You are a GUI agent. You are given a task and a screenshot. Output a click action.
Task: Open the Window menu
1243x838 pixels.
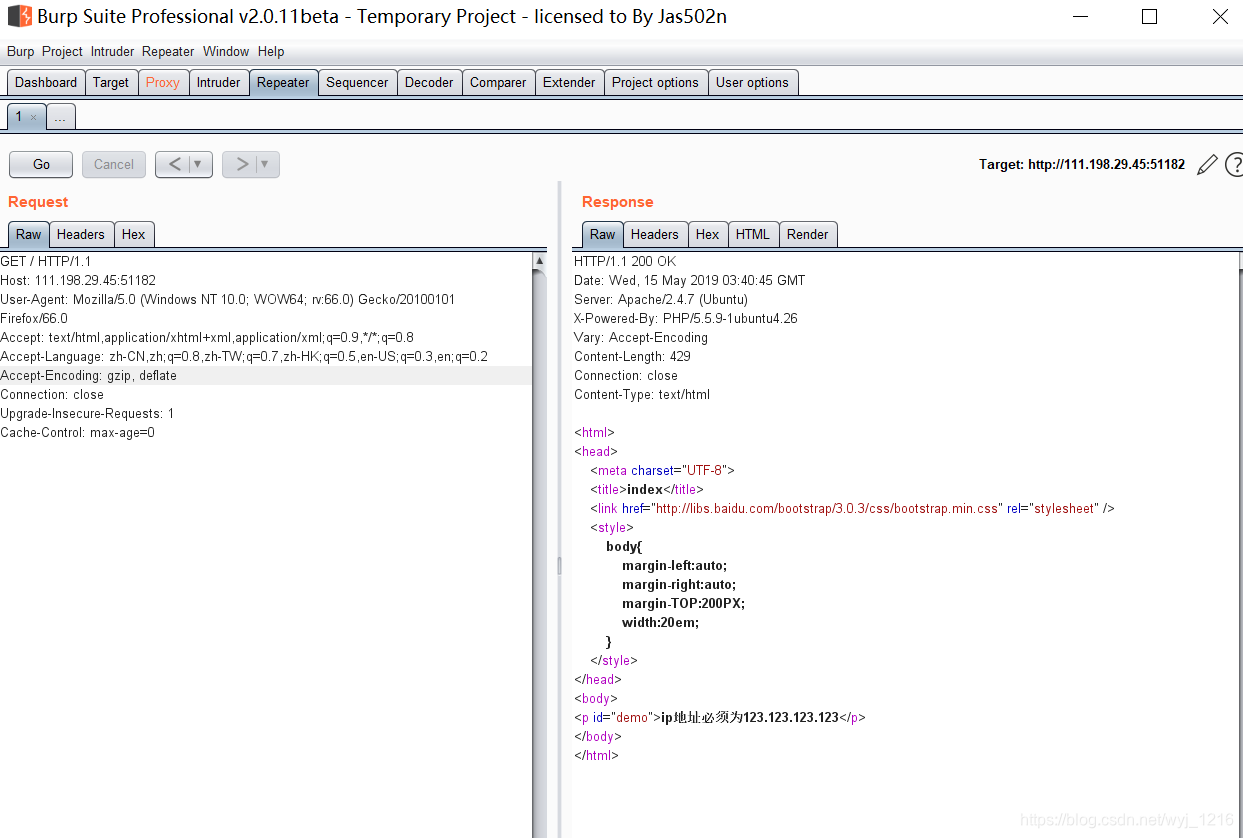226,51
